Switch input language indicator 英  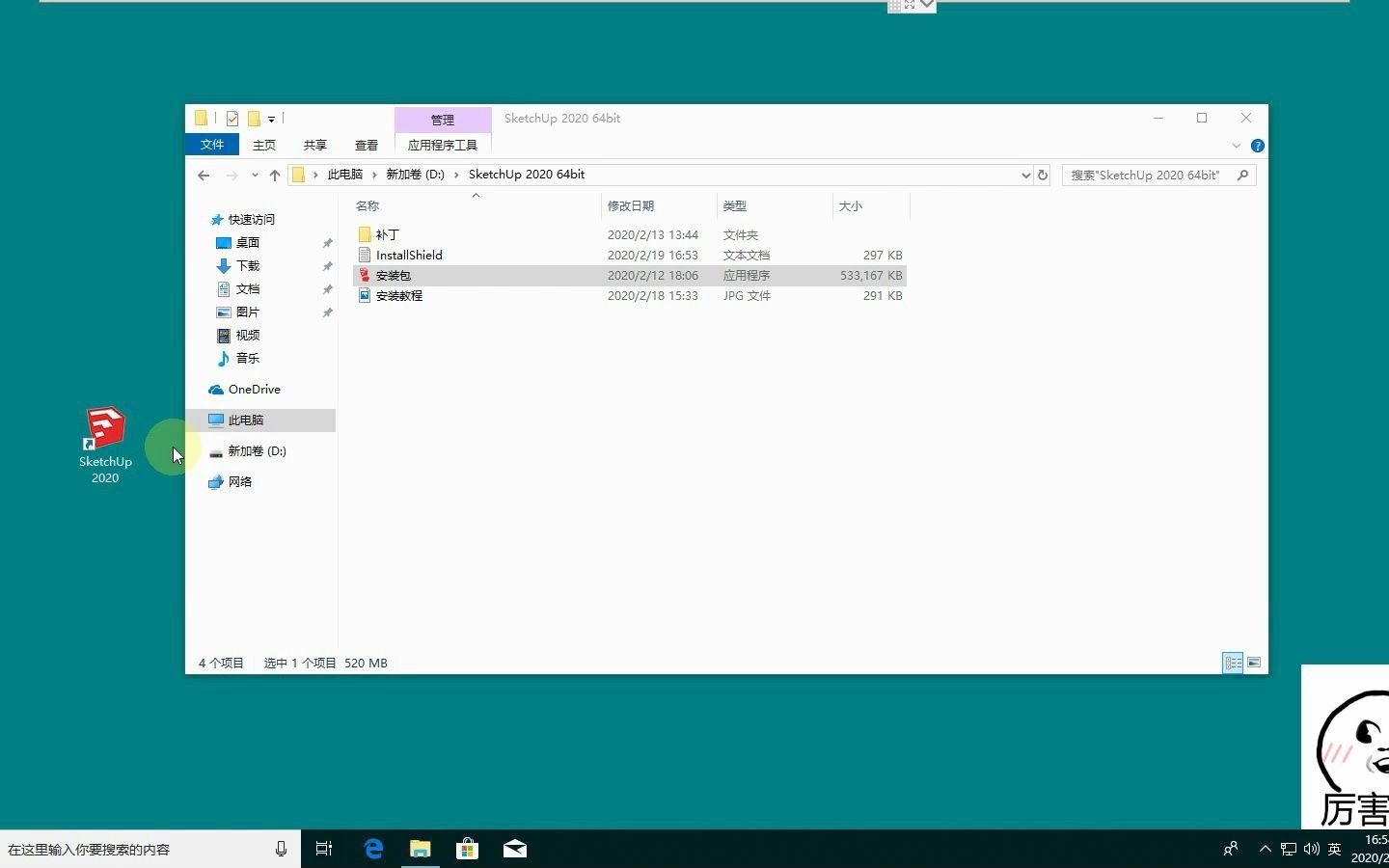[1335, 849]
